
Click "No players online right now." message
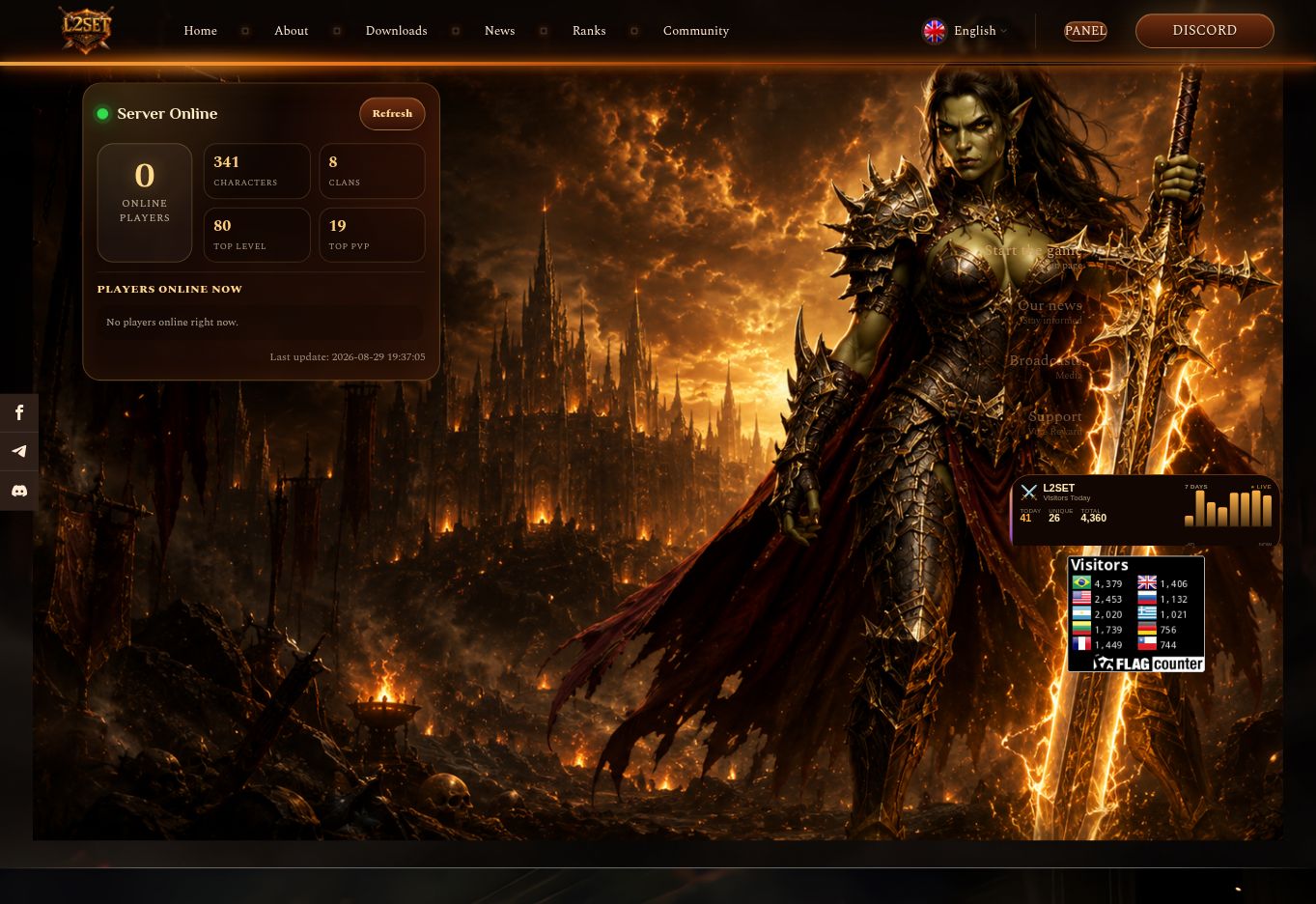tap(172, 323)
